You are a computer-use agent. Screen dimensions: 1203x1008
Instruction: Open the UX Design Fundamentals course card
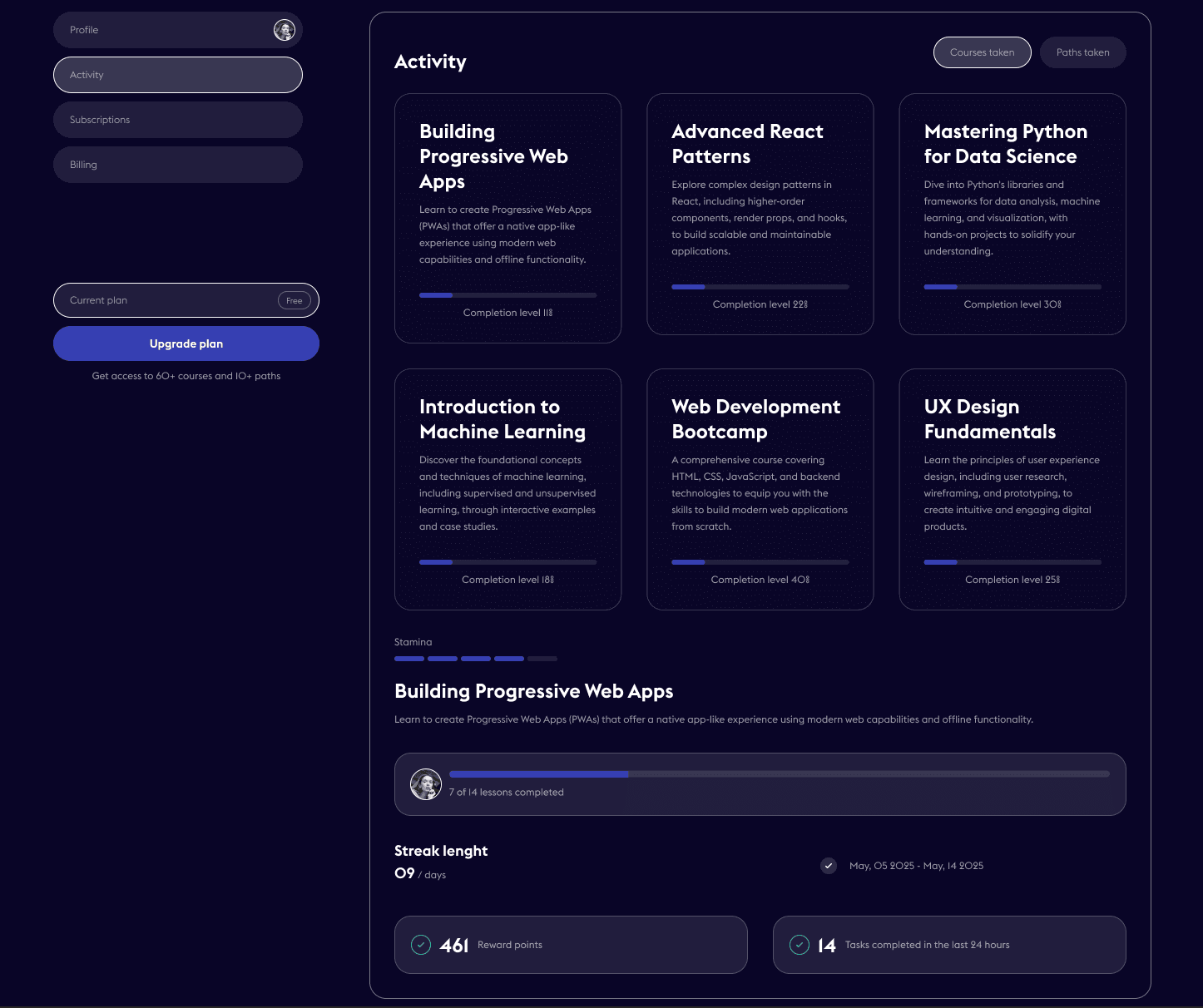[x=1012, y=489]
